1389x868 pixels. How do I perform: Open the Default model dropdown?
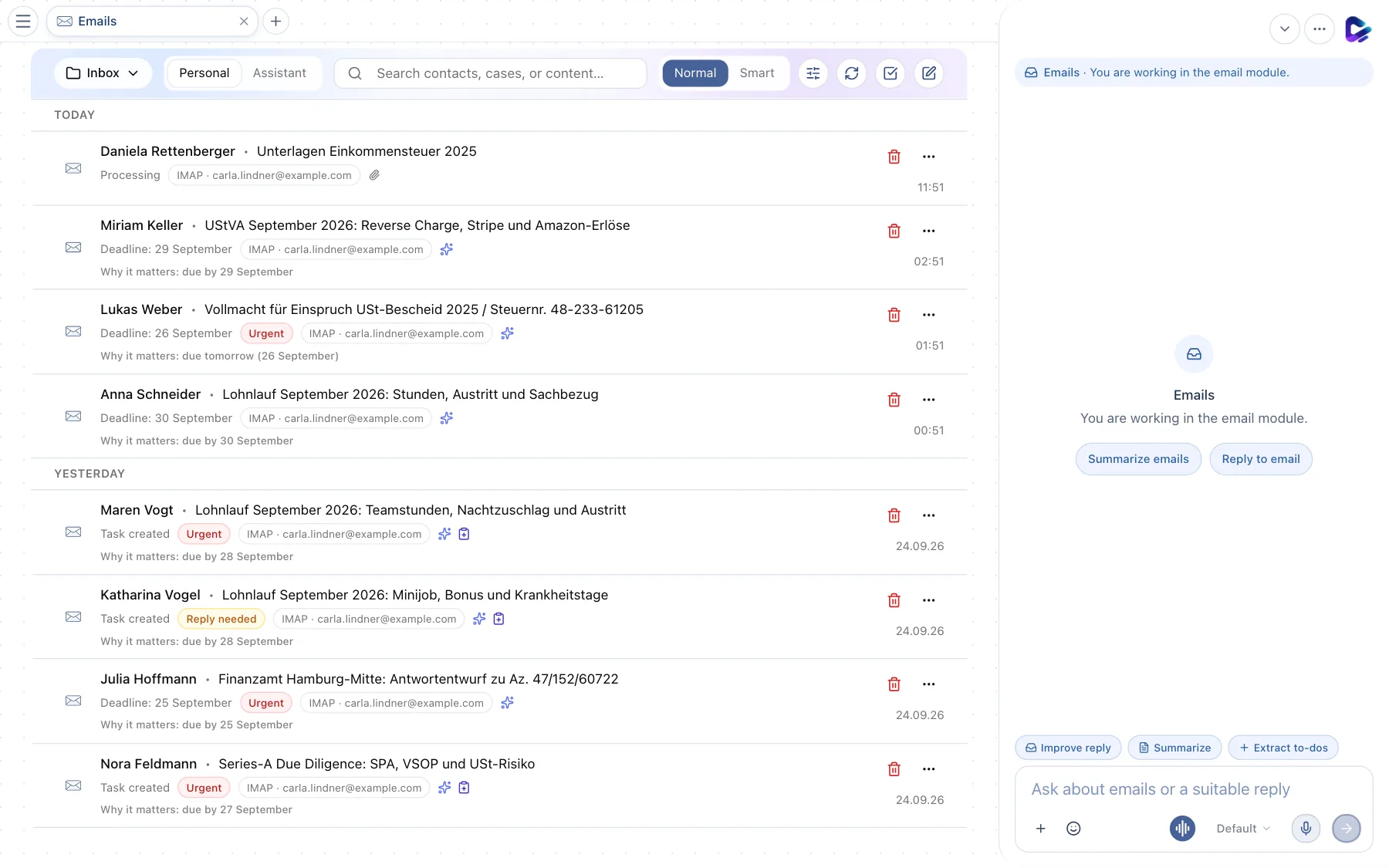[x=1242, y=828]
